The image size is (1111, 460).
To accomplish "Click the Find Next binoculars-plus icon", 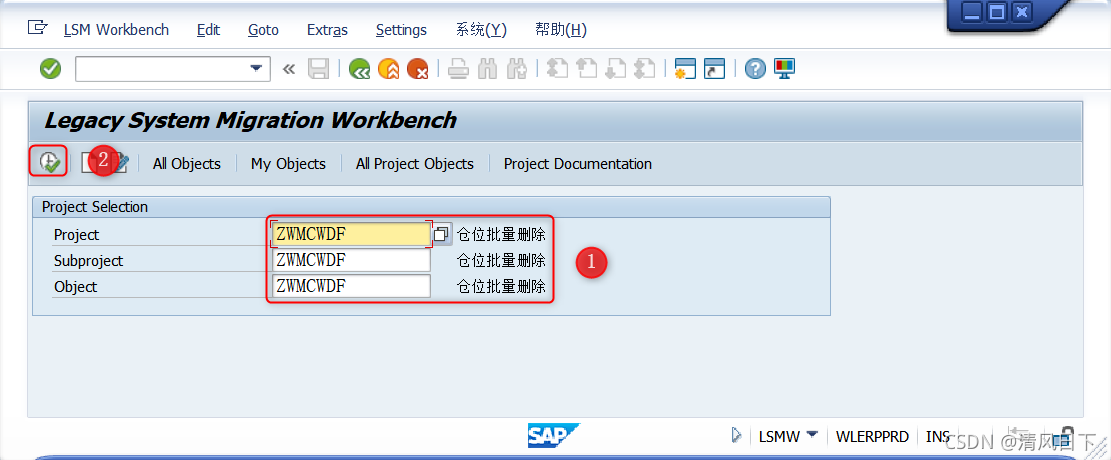I will 517,69.
